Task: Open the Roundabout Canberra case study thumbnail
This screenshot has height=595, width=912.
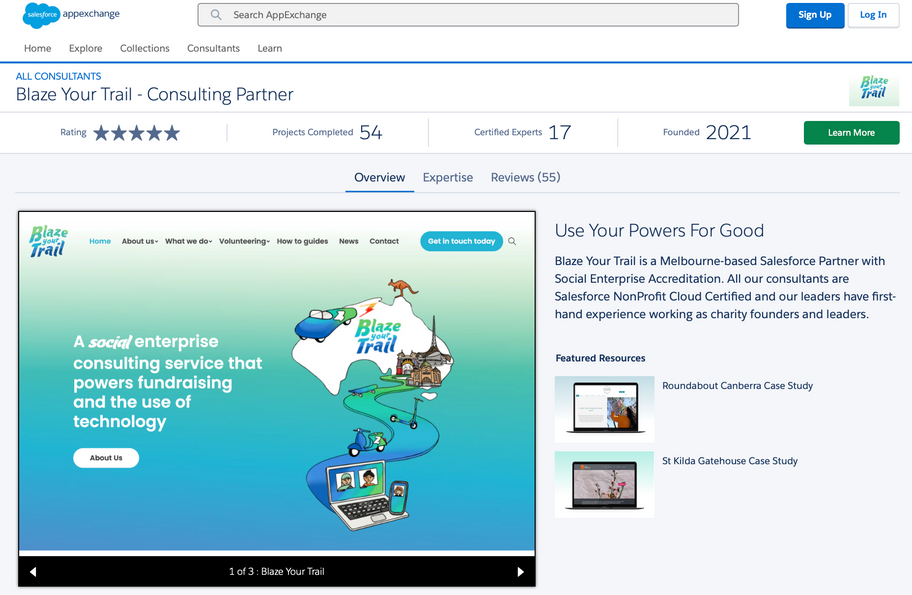Action: tap(604, 409)
